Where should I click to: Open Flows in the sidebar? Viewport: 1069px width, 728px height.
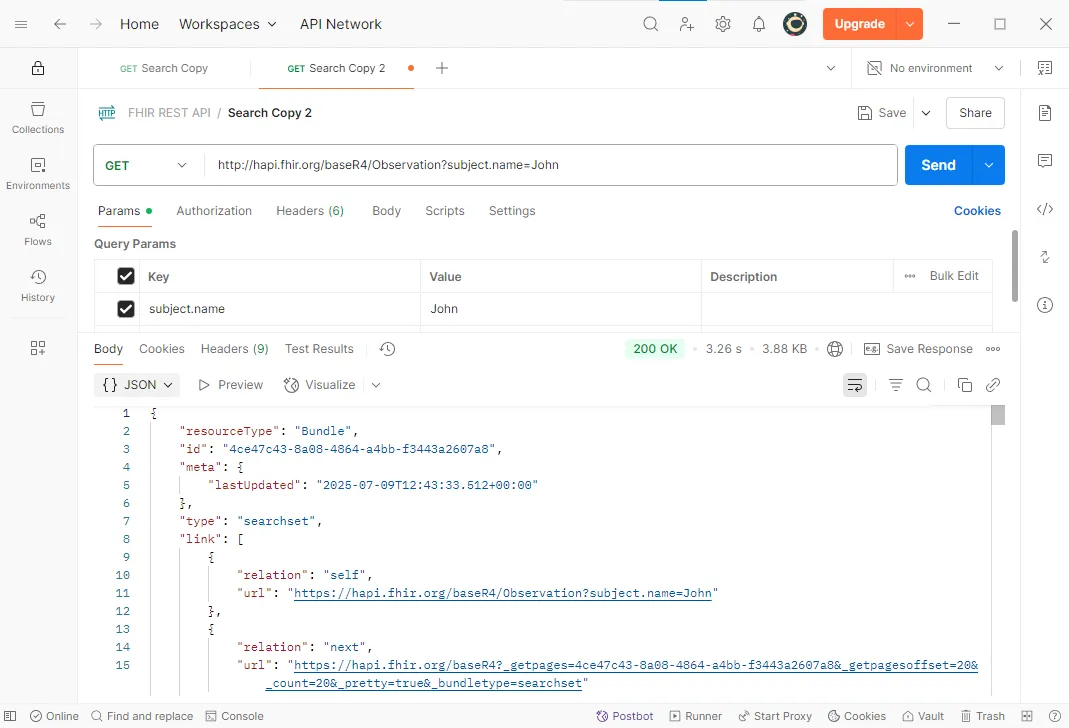[38, 230]
